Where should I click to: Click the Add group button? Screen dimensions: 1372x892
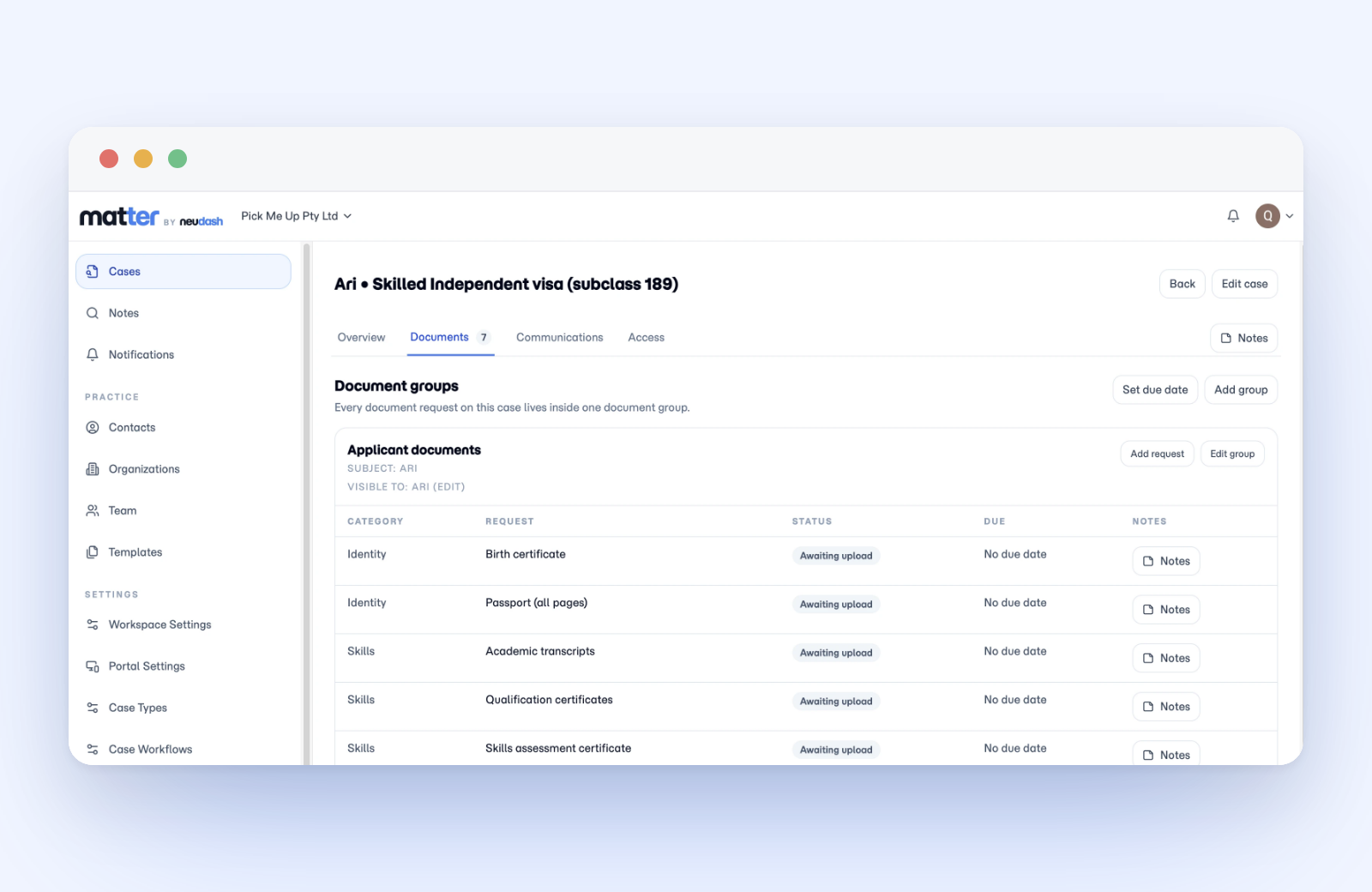coord(1241,389)
